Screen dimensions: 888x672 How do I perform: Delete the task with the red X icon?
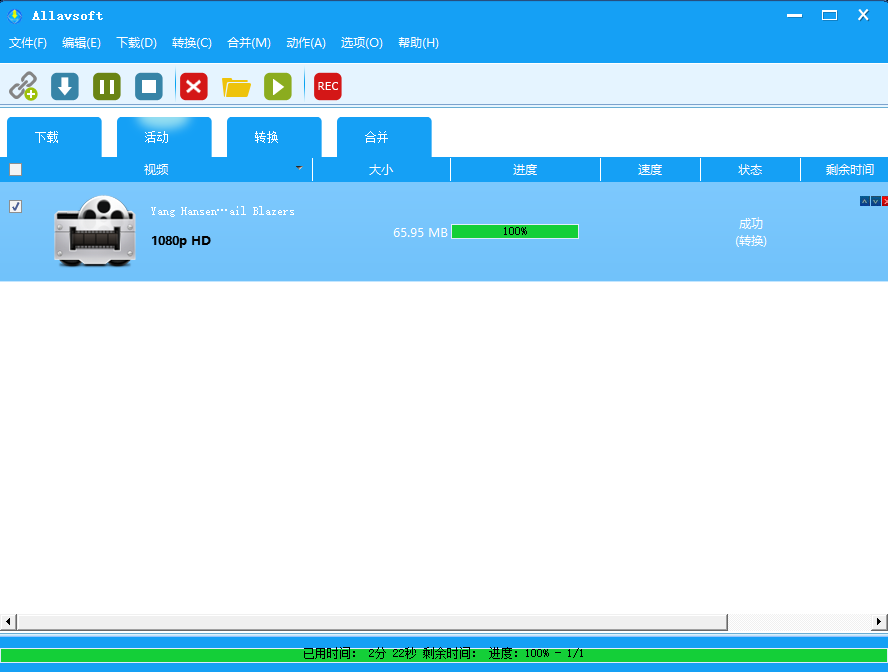coord(194,86)
